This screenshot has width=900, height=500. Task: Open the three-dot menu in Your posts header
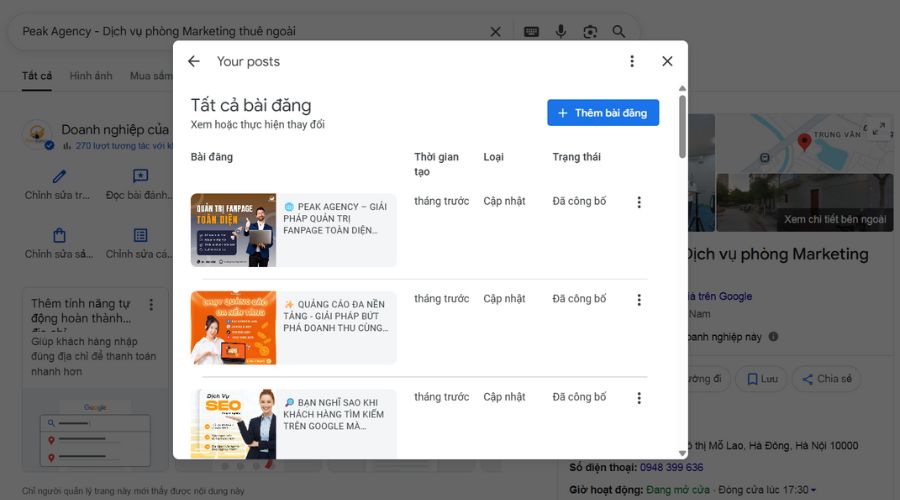click(632, 61)
